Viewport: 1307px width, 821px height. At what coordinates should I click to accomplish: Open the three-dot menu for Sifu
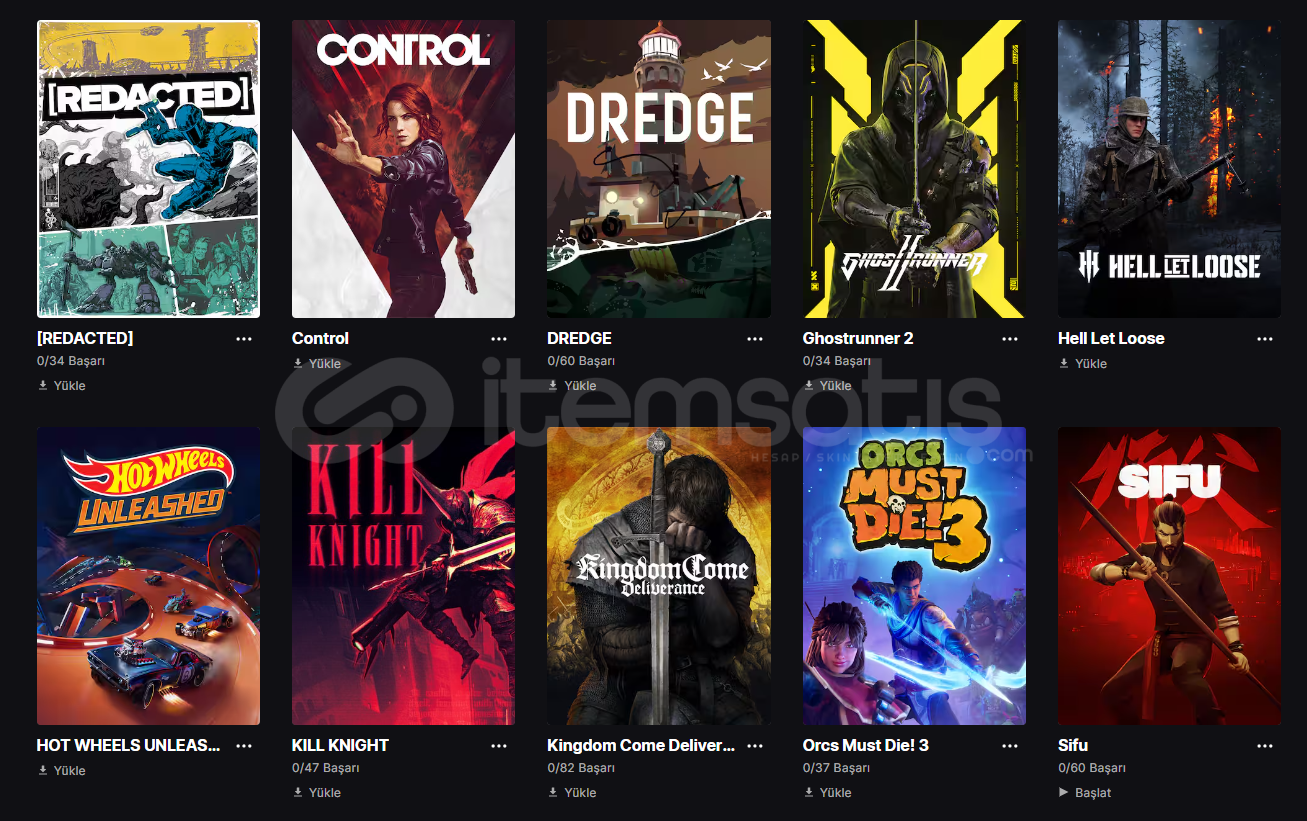1265,746
